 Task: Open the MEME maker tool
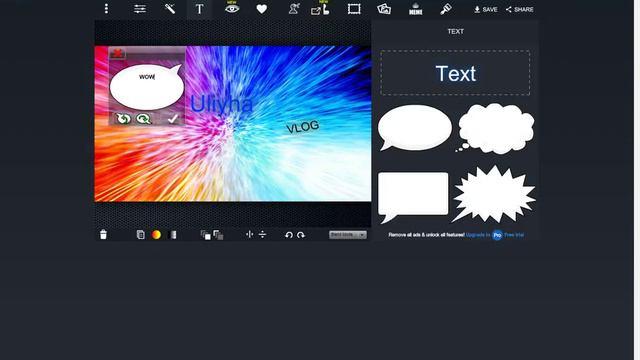[416, 9]
